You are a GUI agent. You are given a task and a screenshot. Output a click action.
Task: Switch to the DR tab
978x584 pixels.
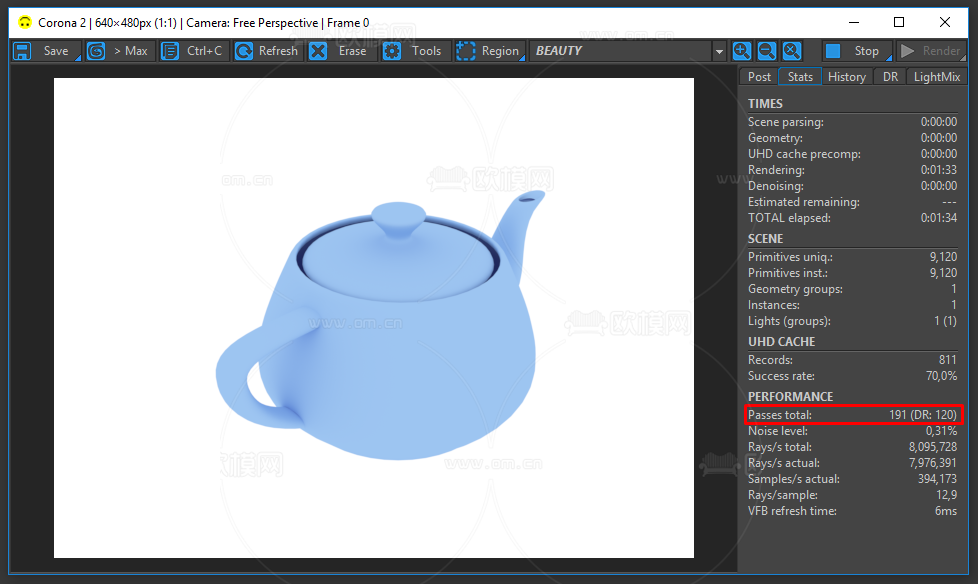(x=890, y=77)
